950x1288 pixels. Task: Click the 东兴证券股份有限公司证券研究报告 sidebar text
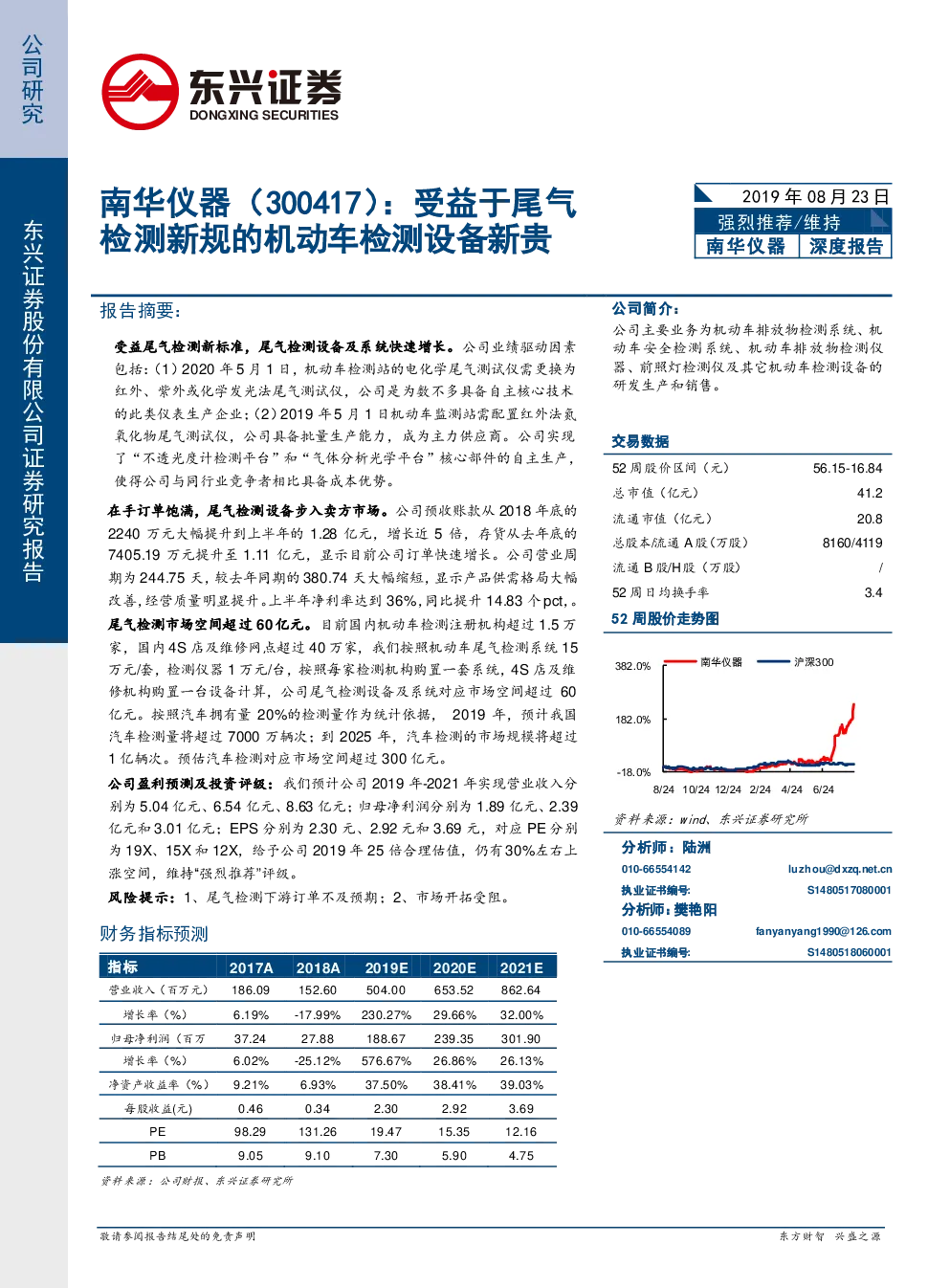click(33, 401)
